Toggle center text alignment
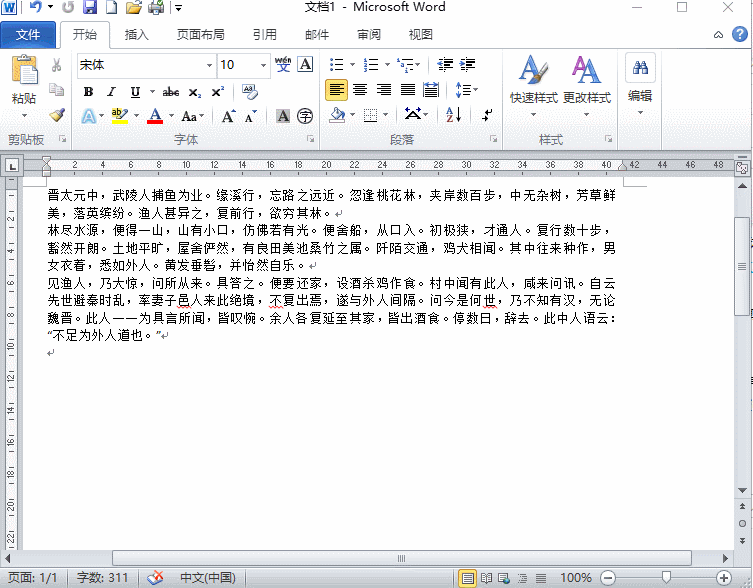The height and width of the screenshot is (588, 753). (360, 90)
